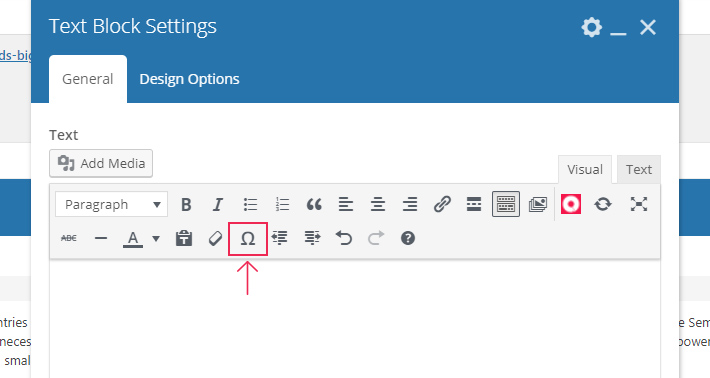Screen dimensions: 710x378
Task: Close the Text Block Settings panel
Action: [x=648, y=28]
